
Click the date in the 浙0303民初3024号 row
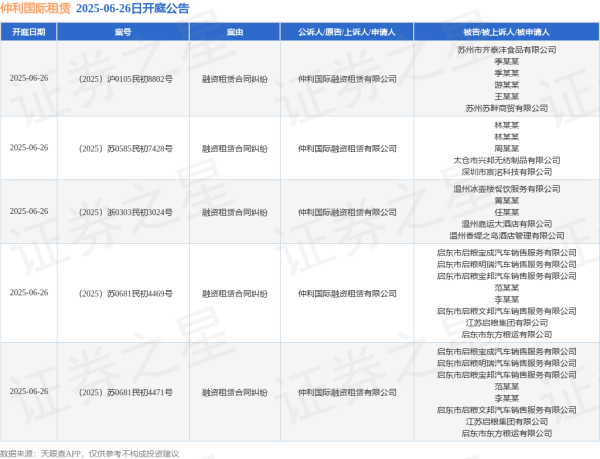click(x=29, y=211)
